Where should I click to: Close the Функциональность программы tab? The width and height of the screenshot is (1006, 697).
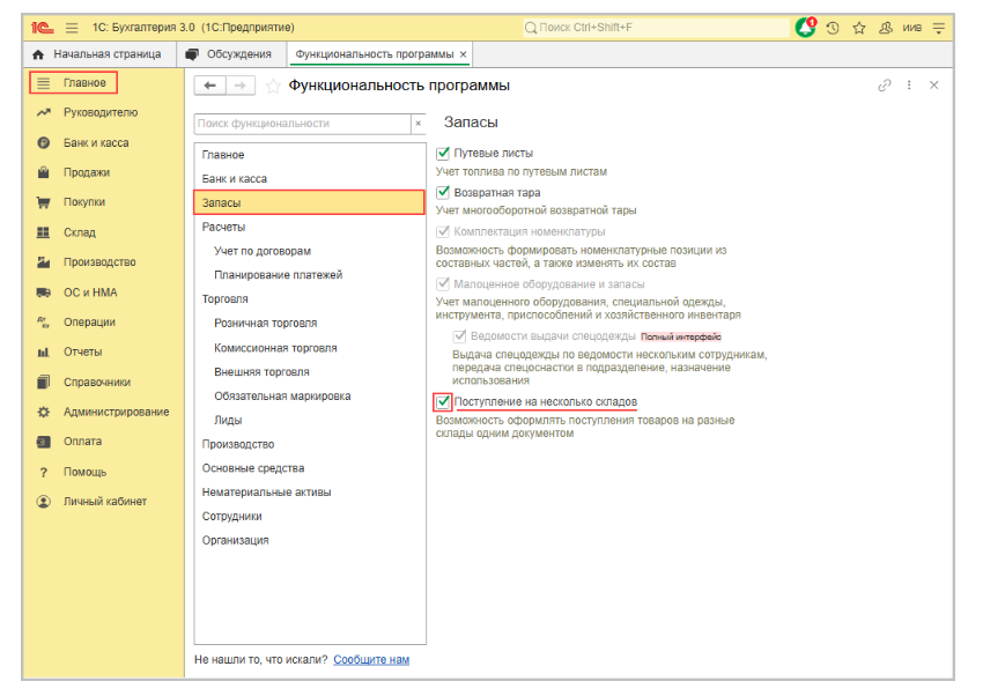pyautogui.click(x=463, y=55)
